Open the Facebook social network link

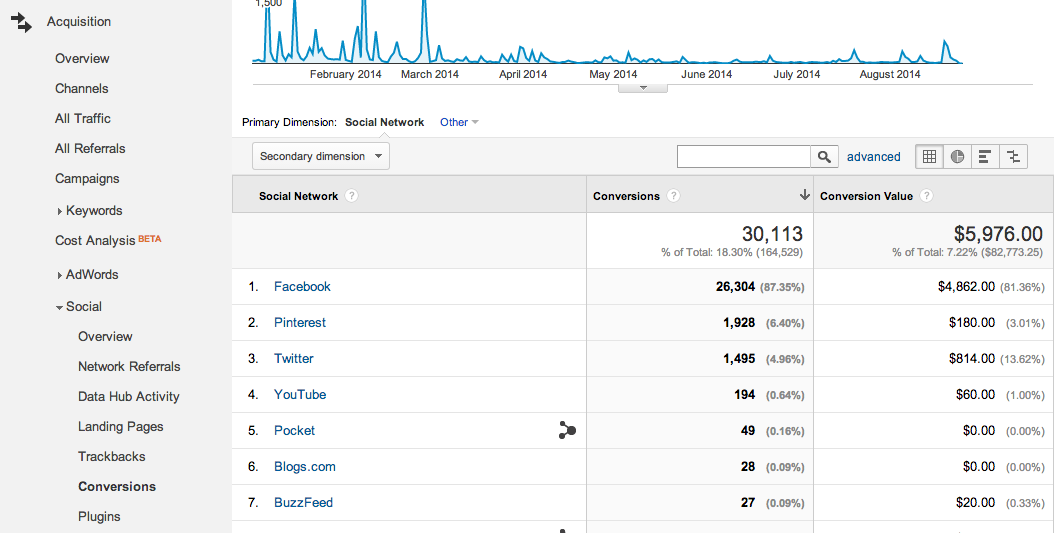[x=302, y=287]
